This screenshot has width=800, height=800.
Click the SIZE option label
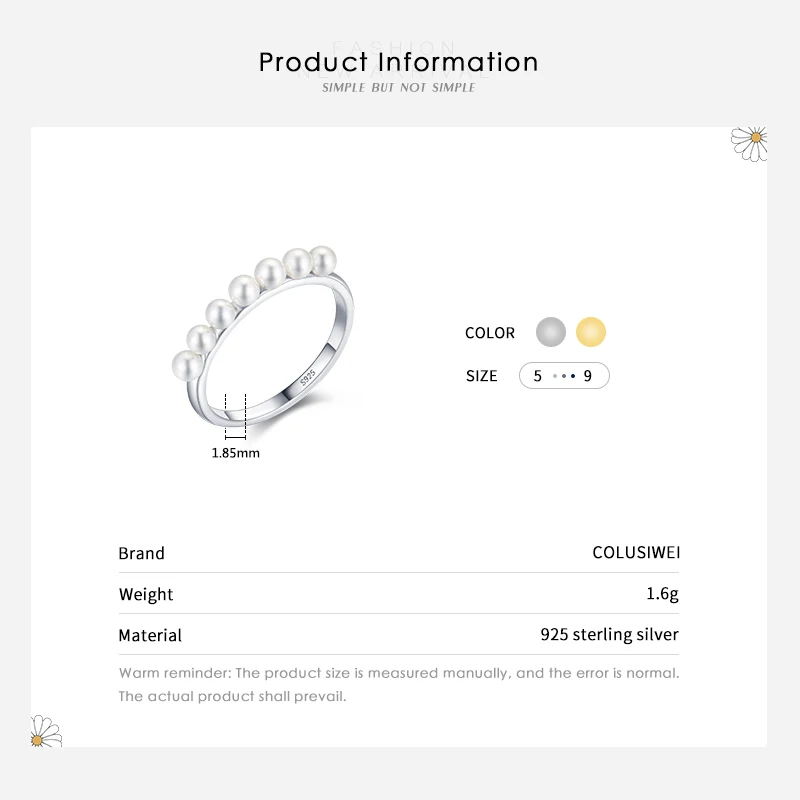(481, 376)
